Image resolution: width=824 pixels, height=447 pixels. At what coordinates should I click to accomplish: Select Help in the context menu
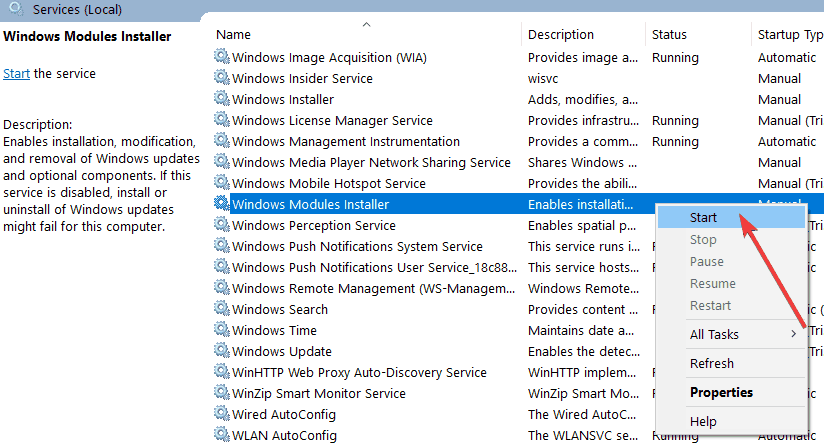click(731, 421)
